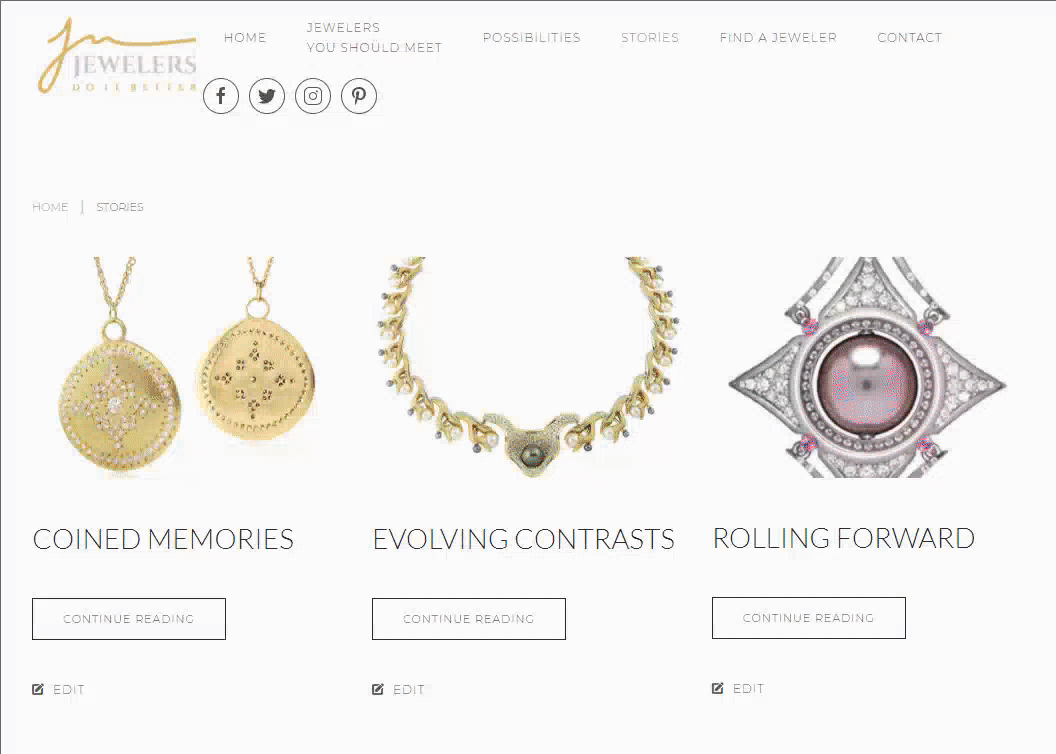The width and height of the screenshot is (1056, 754).
Task: Select Stories in the top navigation
Action: (x=650, y=38)
